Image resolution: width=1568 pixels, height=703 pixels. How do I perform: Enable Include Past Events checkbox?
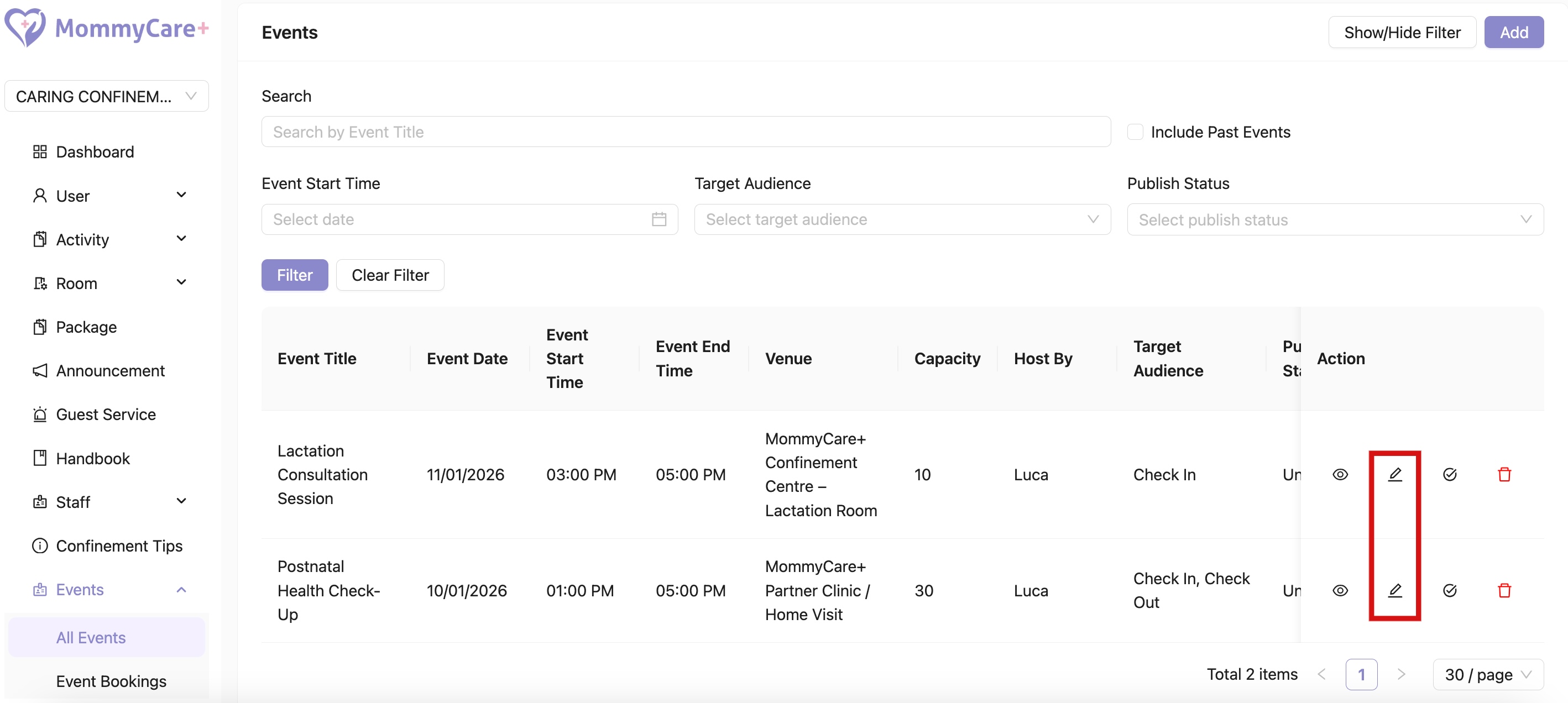1135,132
